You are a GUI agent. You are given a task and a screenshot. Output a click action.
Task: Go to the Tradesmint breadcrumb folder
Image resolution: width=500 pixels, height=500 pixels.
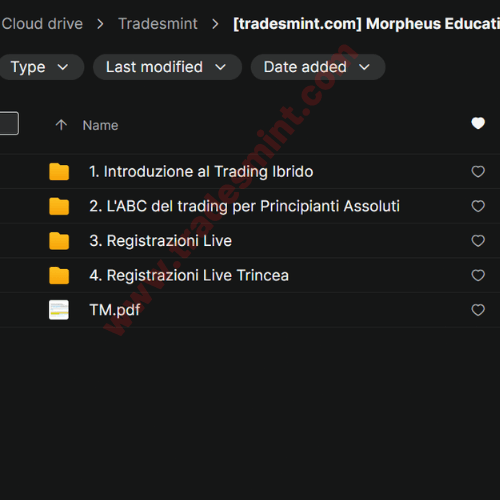[158, 24]
